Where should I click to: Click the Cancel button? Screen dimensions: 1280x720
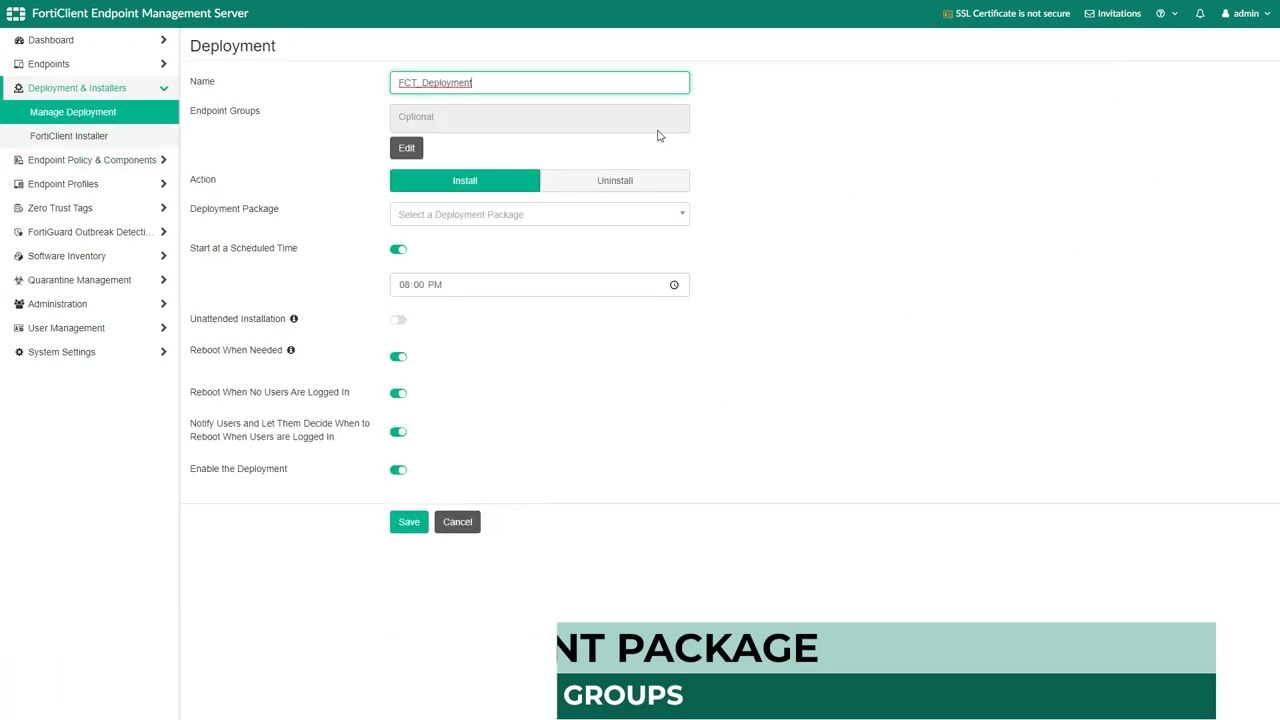[457, 522]
